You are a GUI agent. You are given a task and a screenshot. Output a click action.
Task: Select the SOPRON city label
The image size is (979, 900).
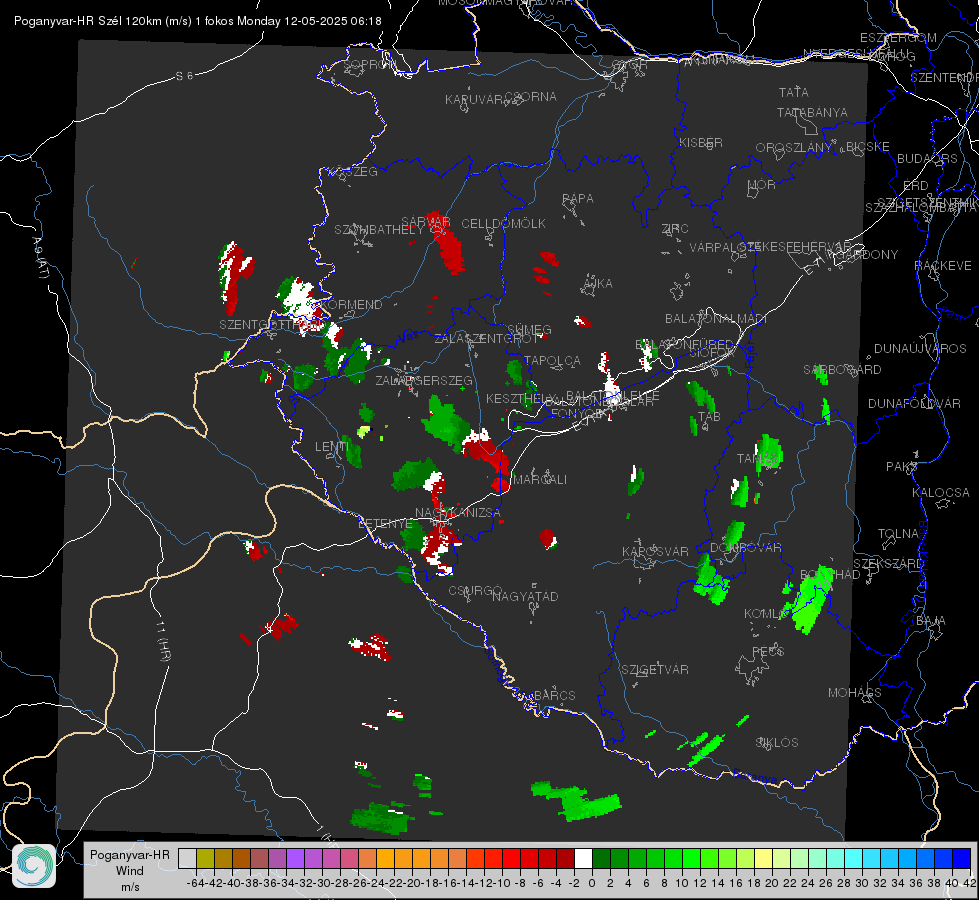coord(370,64)
